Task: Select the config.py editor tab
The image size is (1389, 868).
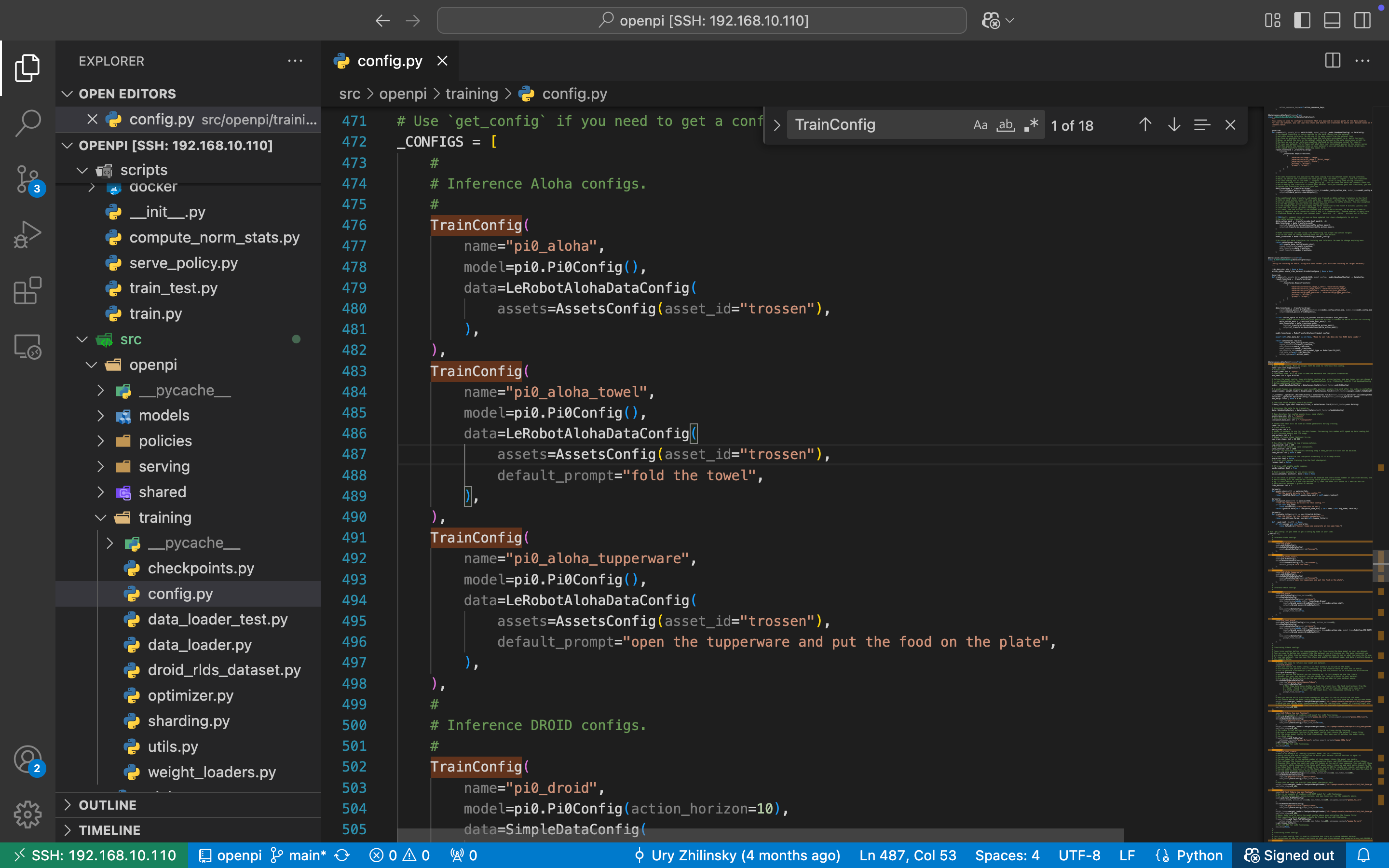Action: [389, 61]
